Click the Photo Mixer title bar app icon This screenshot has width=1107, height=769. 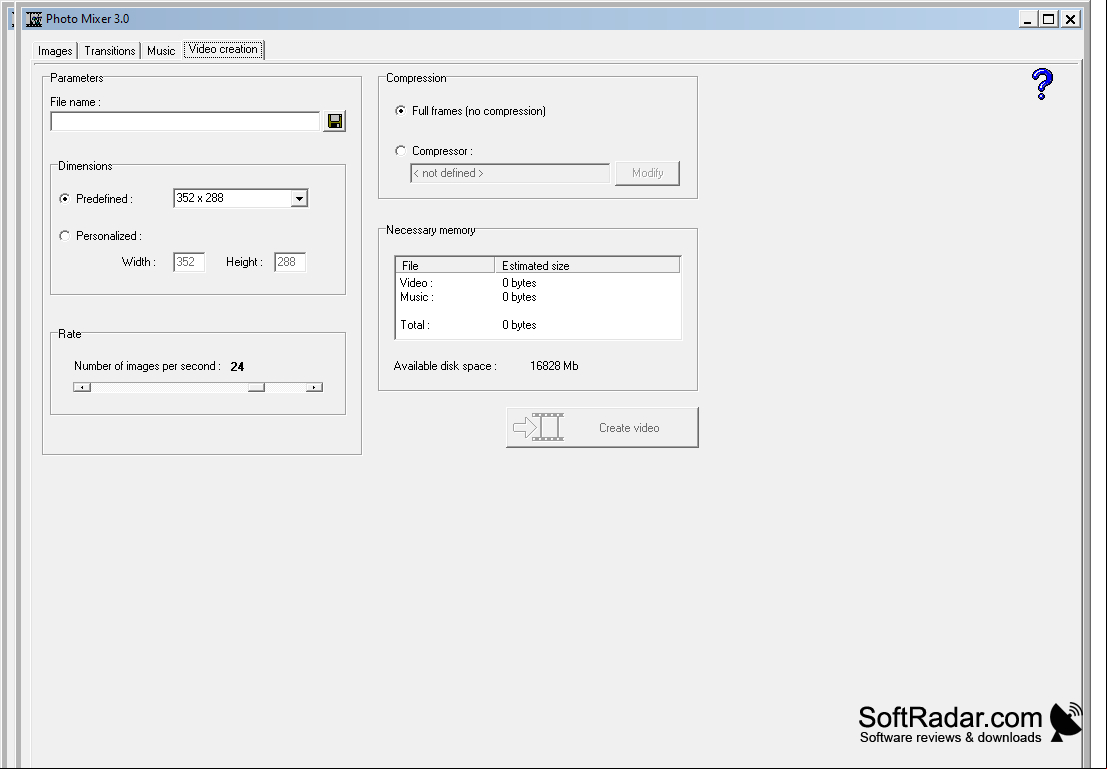pos(34,19)
